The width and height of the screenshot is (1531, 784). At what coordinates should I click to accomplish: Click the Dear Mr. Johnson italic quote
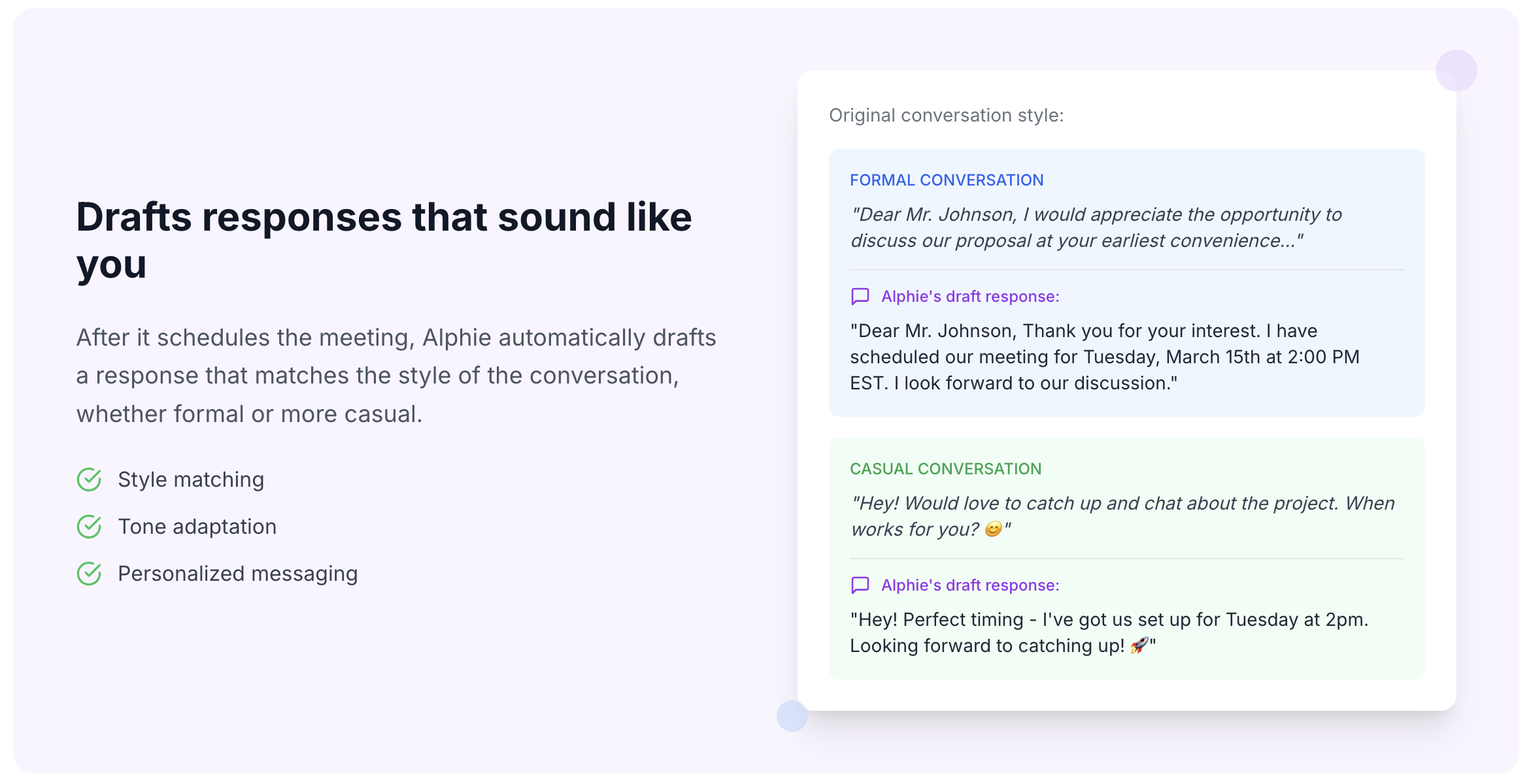1096,227
